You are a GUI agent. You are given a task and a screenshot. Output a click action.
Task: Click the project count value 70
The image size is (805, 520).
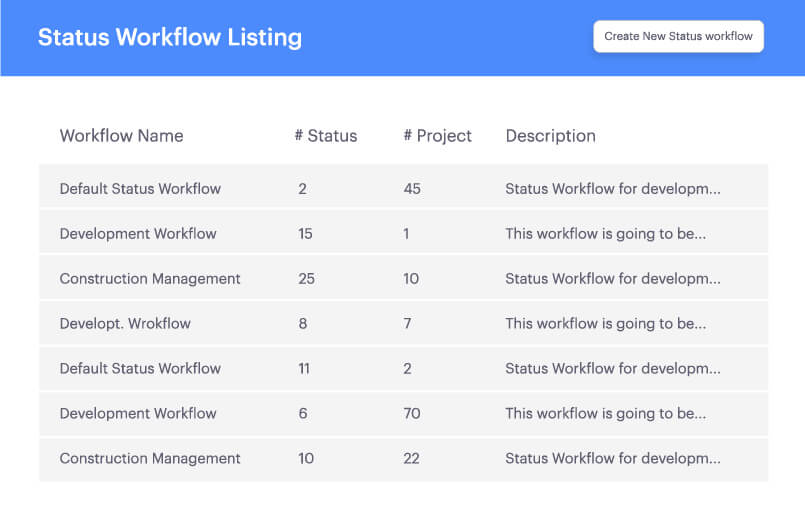[412, 413]
